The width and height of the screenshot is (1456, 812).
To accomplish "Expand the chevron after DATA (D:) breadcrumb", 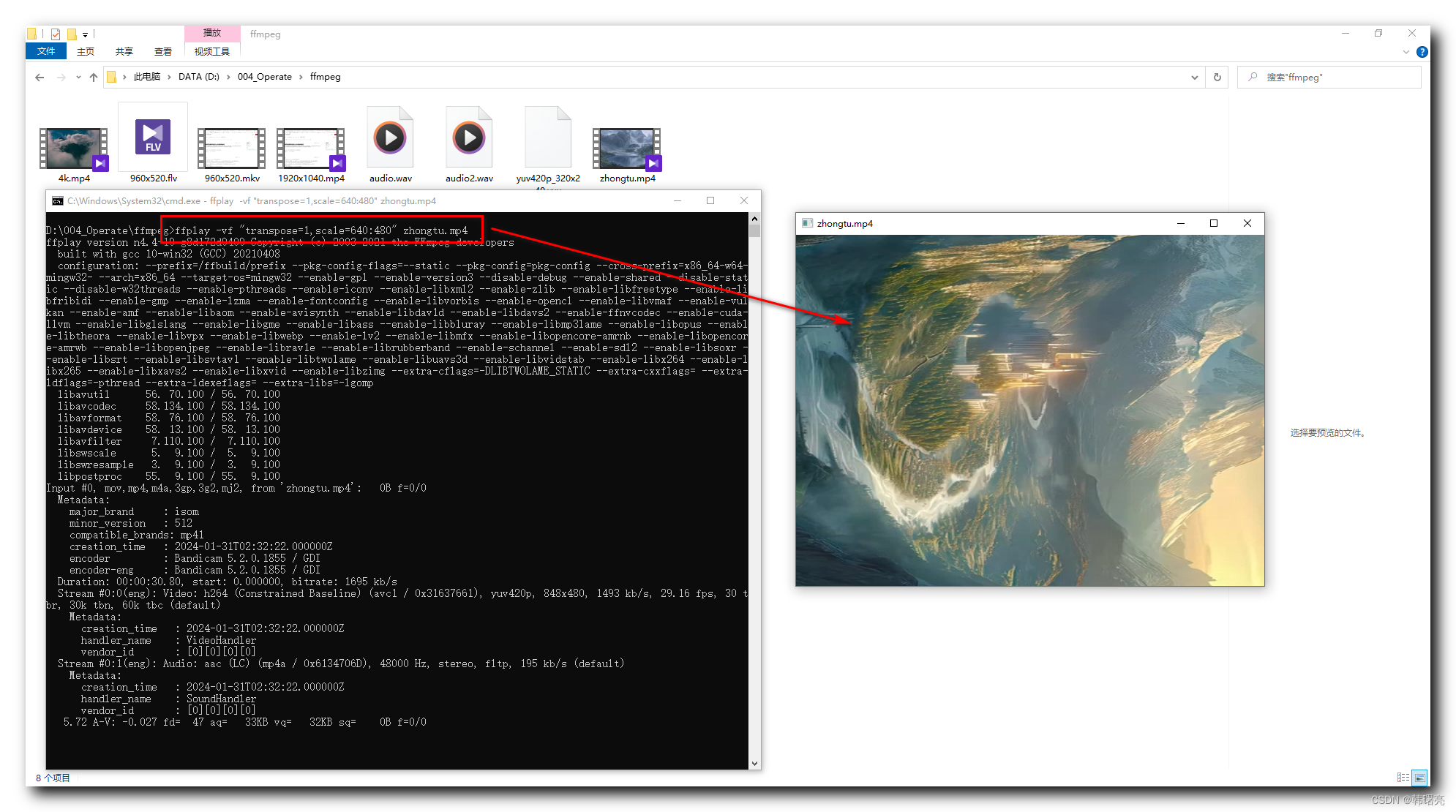I will [228, 77].
